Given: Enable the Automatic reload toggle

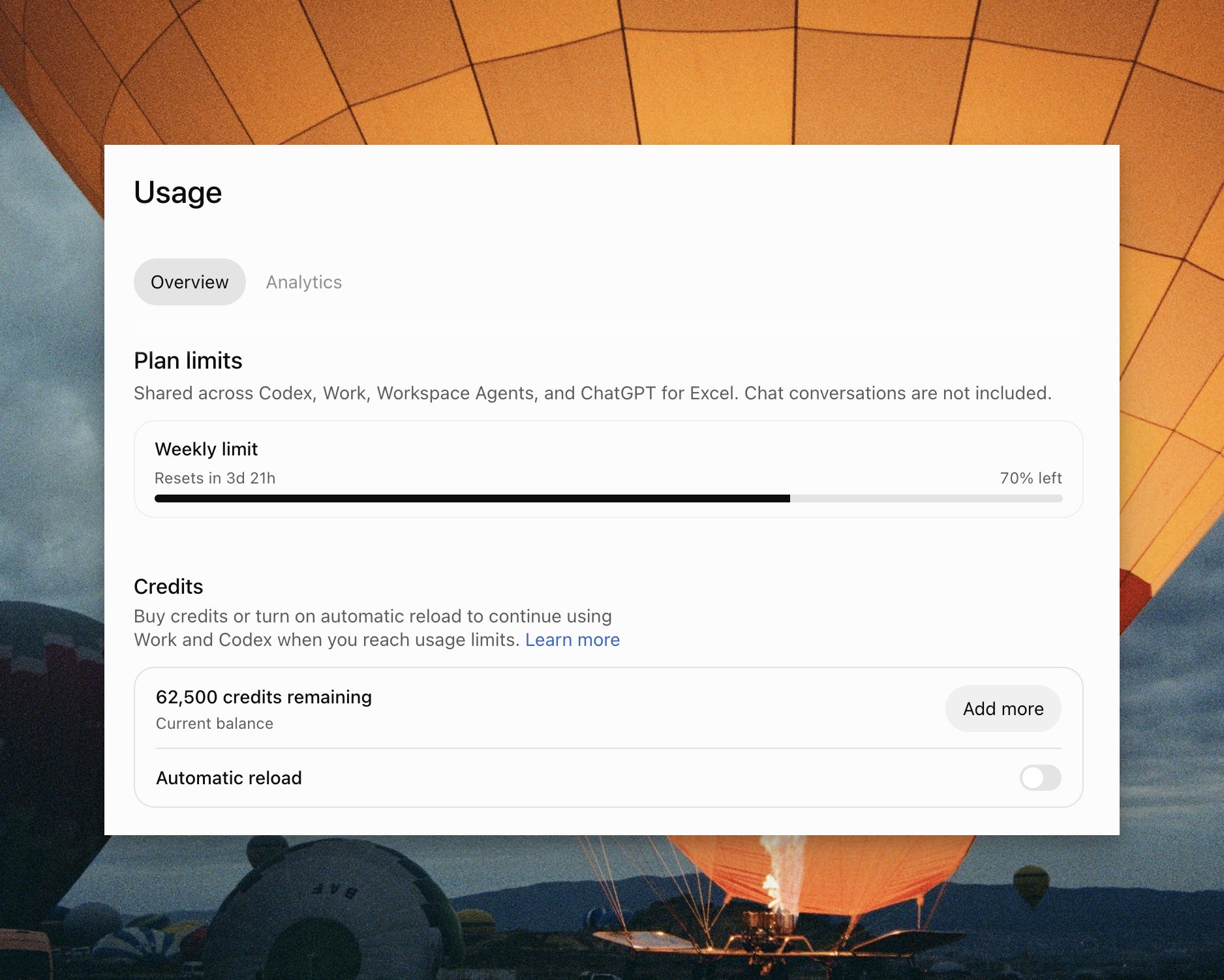Looking at the screenshot, I should coord(1040,778).
